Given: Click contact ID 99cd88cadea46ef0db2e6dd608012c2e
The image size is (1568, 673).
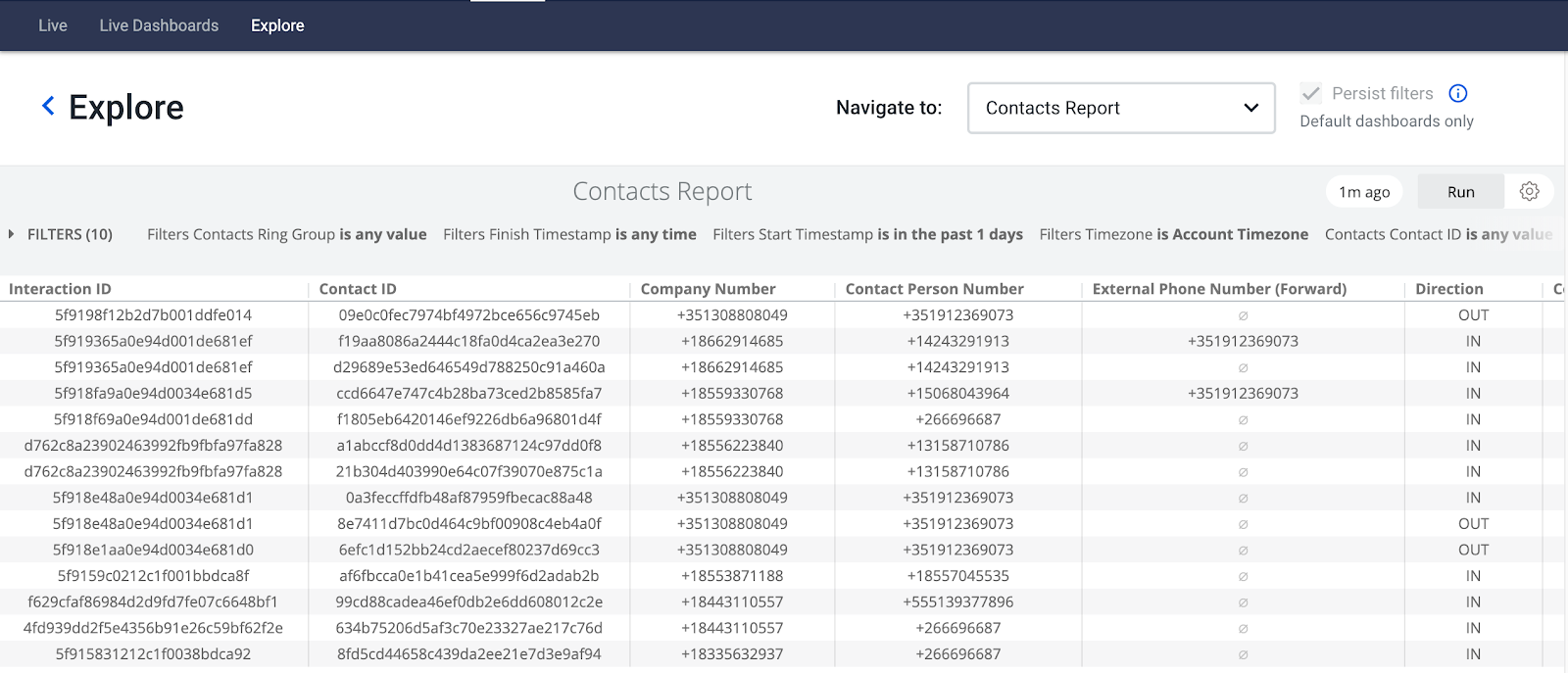Looking at the screenshot, I should (x=468, y=601).
